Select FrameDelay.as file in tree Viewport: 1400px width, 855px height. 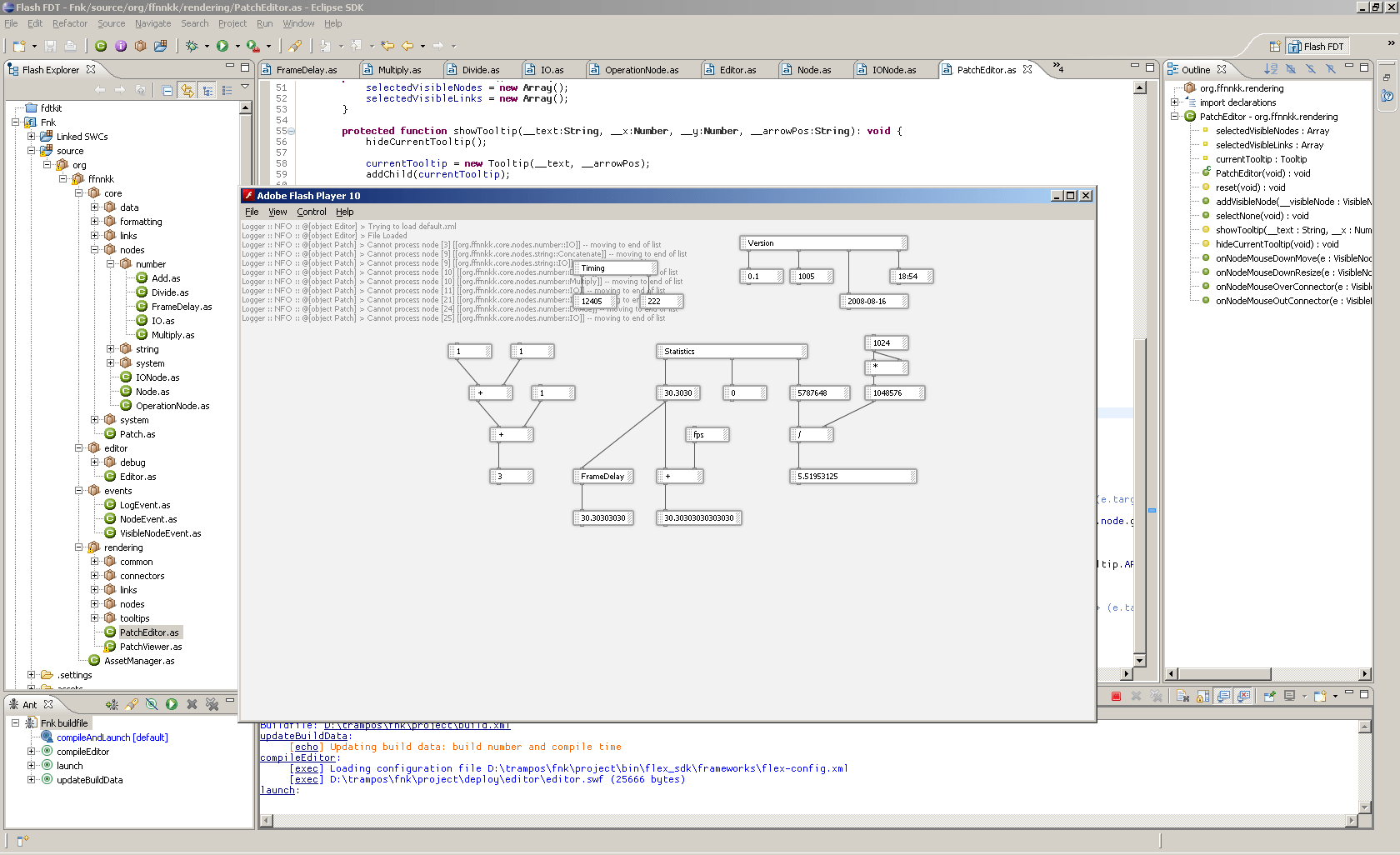point(182,307)
